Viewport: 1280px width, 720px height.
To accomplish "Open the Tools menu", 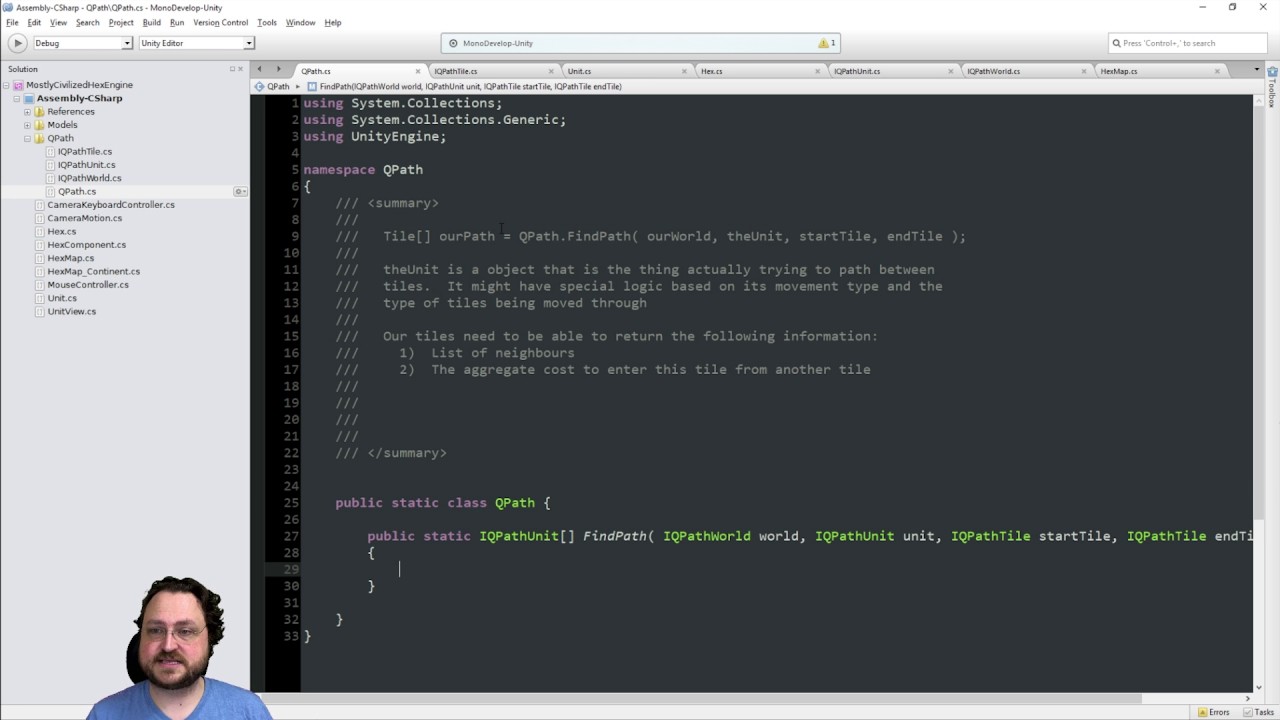I will point(267,22).
